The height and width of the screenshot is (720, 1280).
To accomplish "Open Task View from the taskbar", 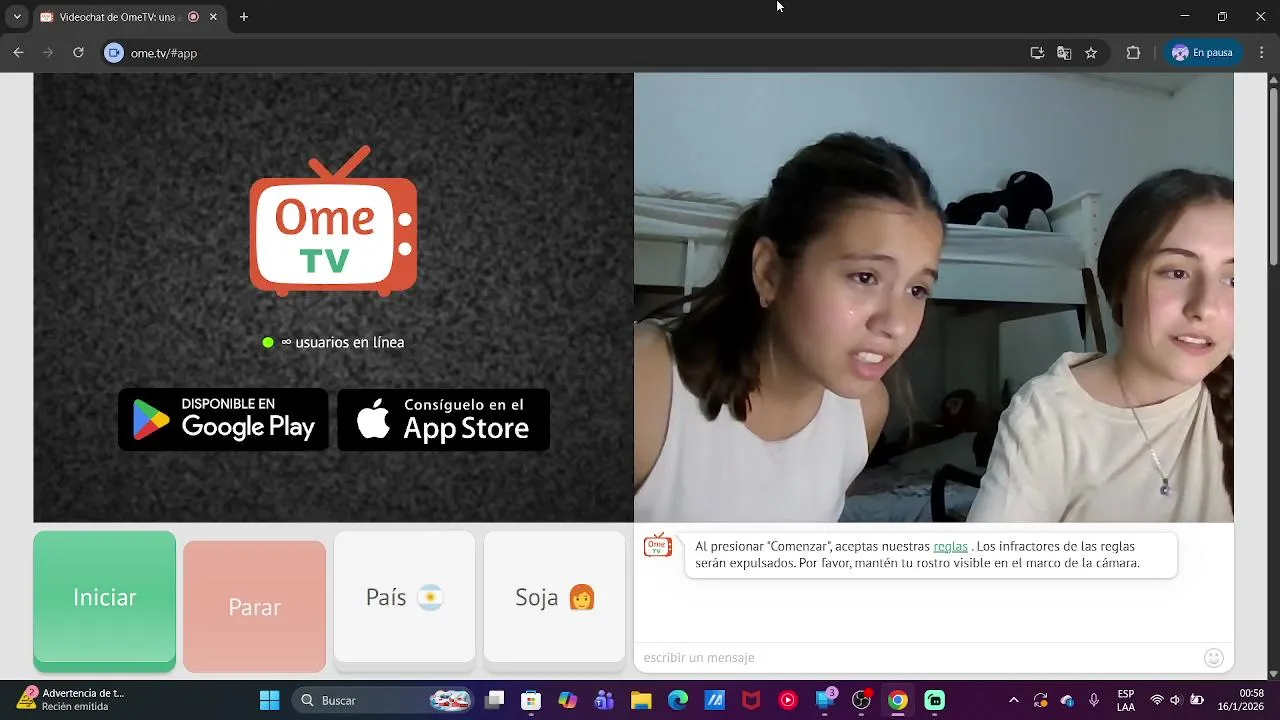I will click(x=495, y=700).
